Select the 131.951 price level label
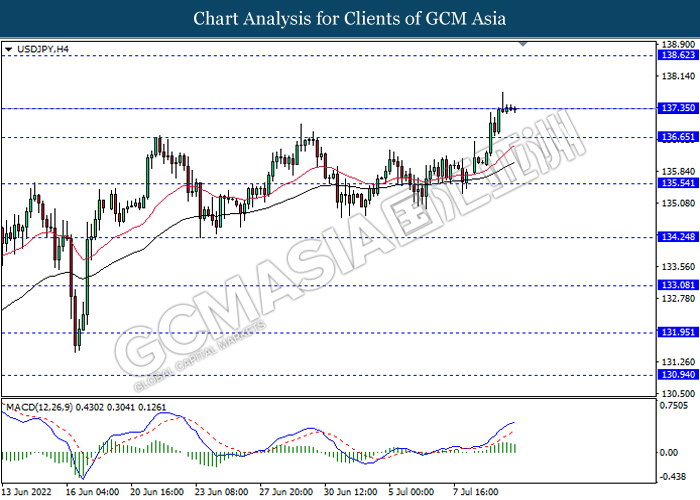The image size is (700, 500). tap(678, 332)
